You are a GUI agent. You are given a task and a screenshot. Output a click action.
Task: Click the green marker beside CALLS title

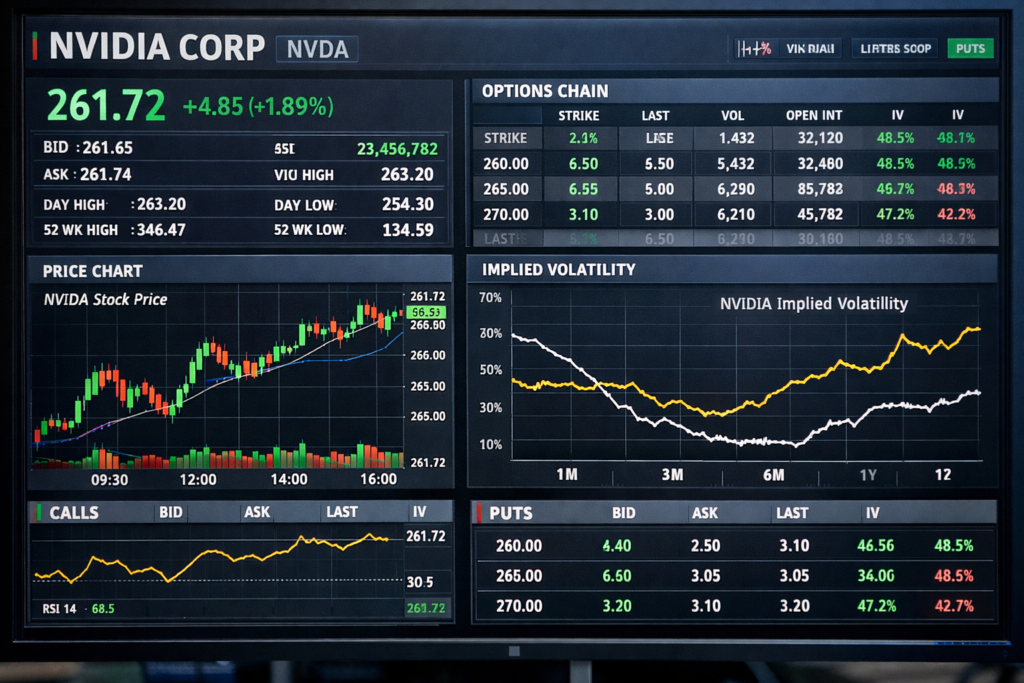pos(39,512)
